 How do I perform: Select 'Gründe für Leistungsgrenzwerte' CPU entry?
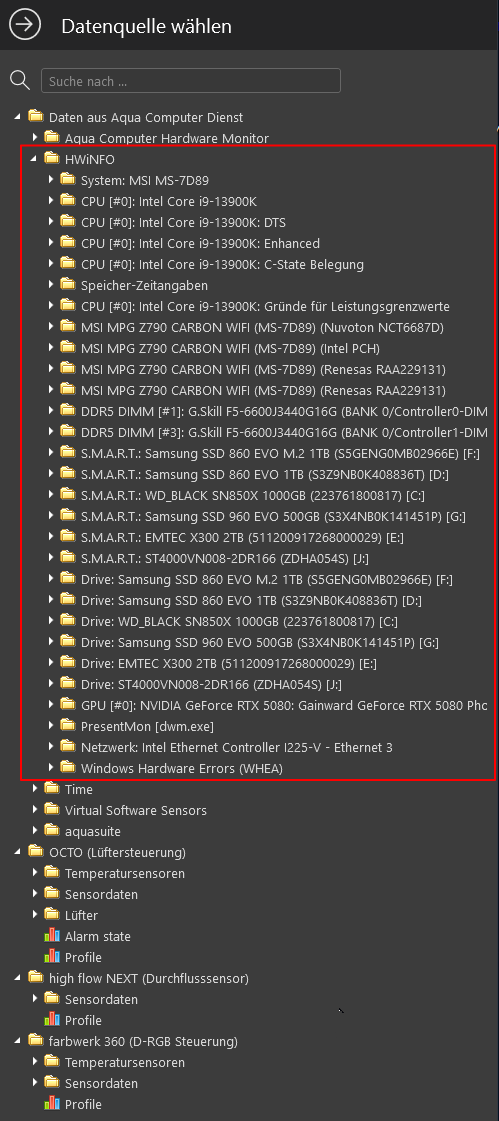(x=265, y=306)
